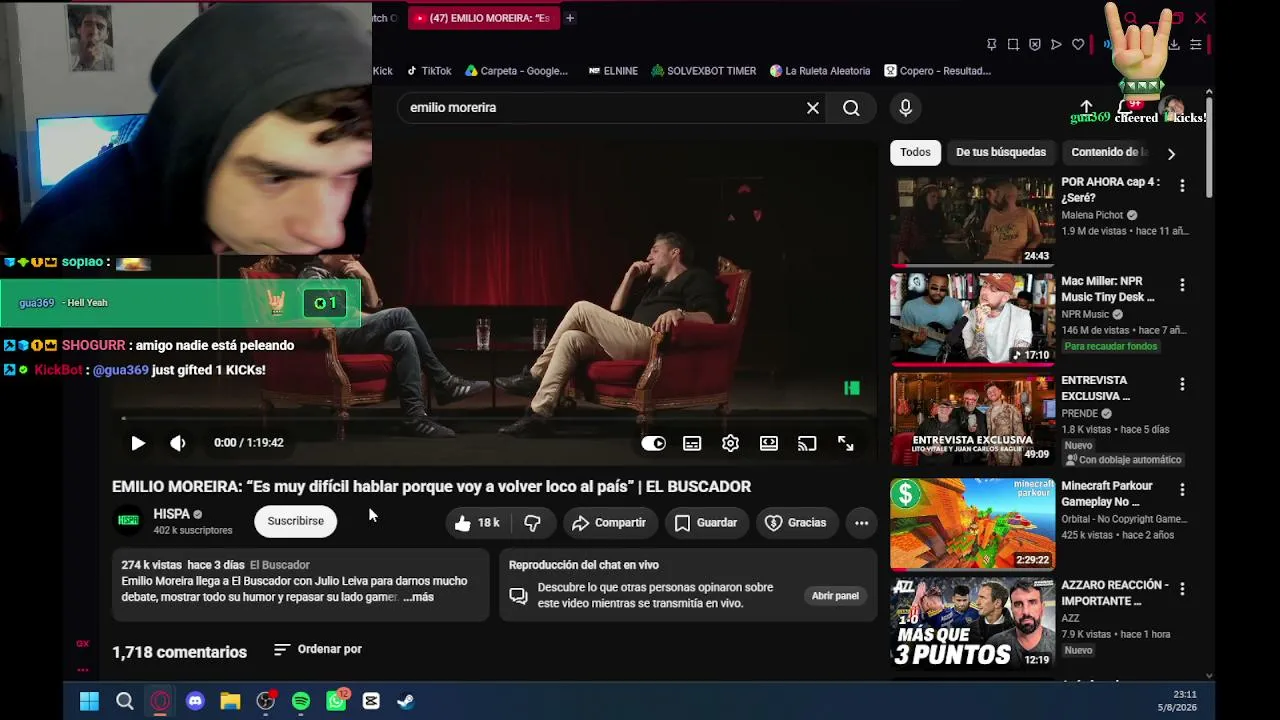Image resolution: width=1280 pixels, height=720 pixels.
Task: Click the Gracias thanks button
Action: 796,522
